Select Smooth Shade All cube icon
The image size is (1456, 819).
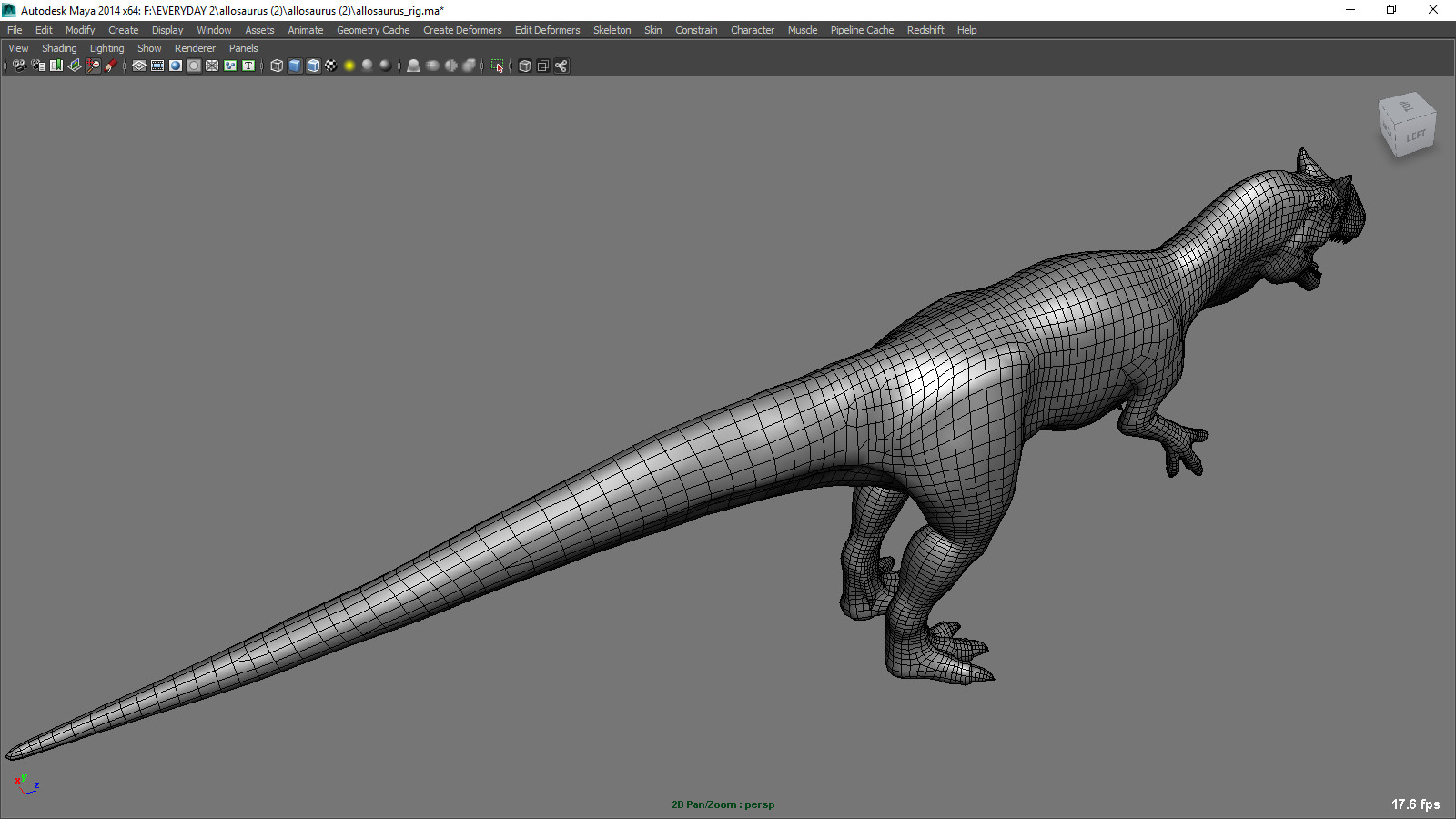tap(295, 66)
